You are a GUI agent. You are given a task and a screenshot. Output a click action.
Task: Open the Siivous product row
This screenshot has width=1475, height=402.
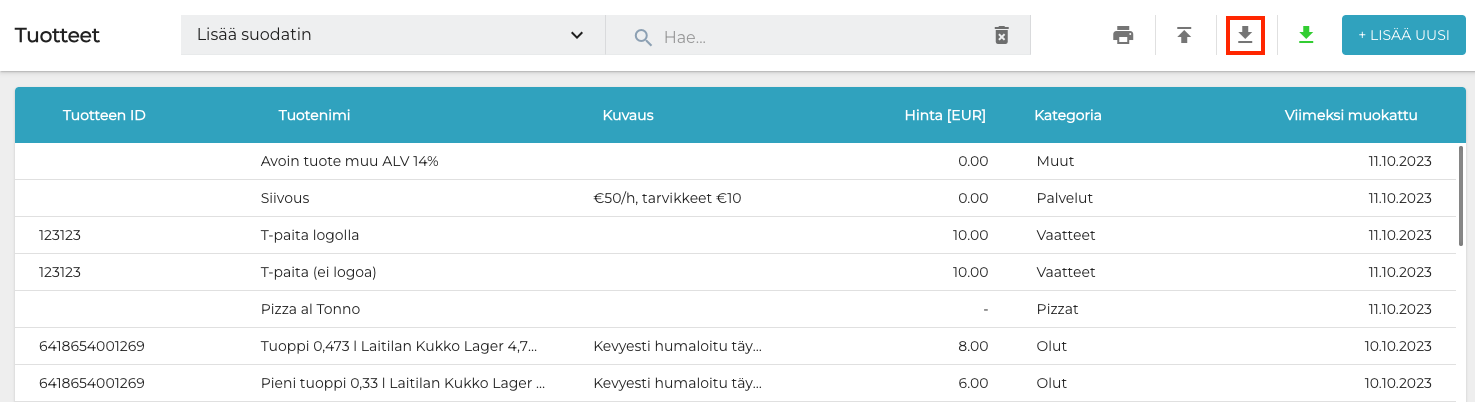click(285, 198)
